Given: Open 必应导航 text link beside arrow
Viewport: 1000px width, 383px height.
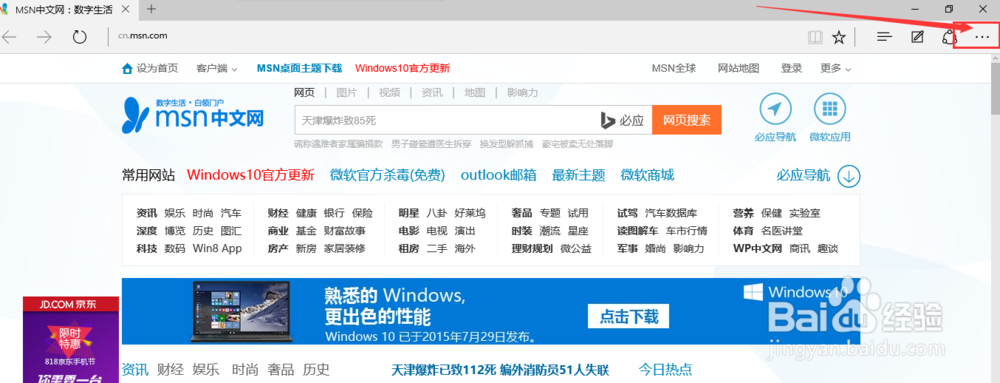Looking at the screenshot, I should (803, 175).
